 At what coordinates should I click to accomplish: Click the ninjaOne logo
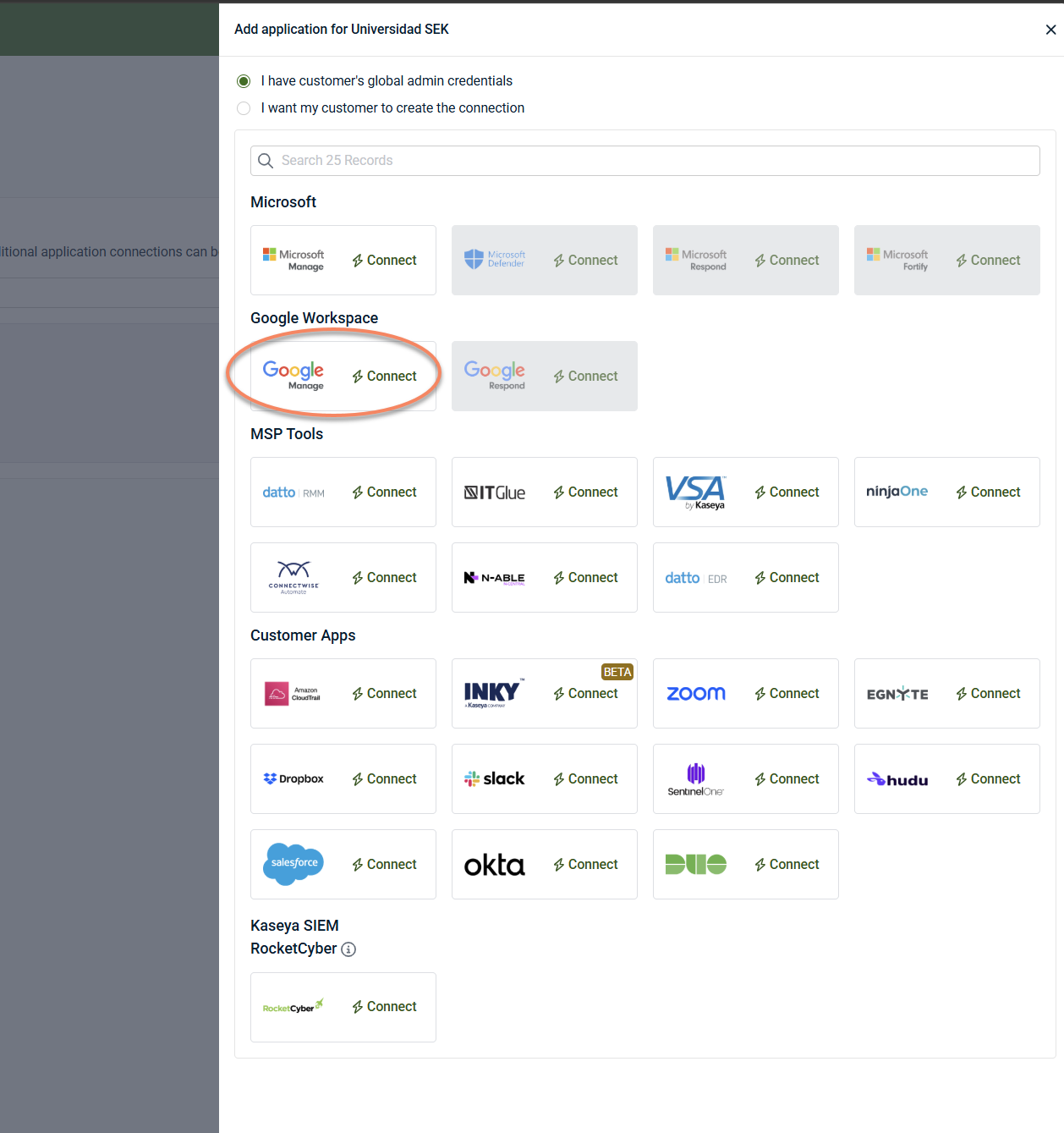897,492
